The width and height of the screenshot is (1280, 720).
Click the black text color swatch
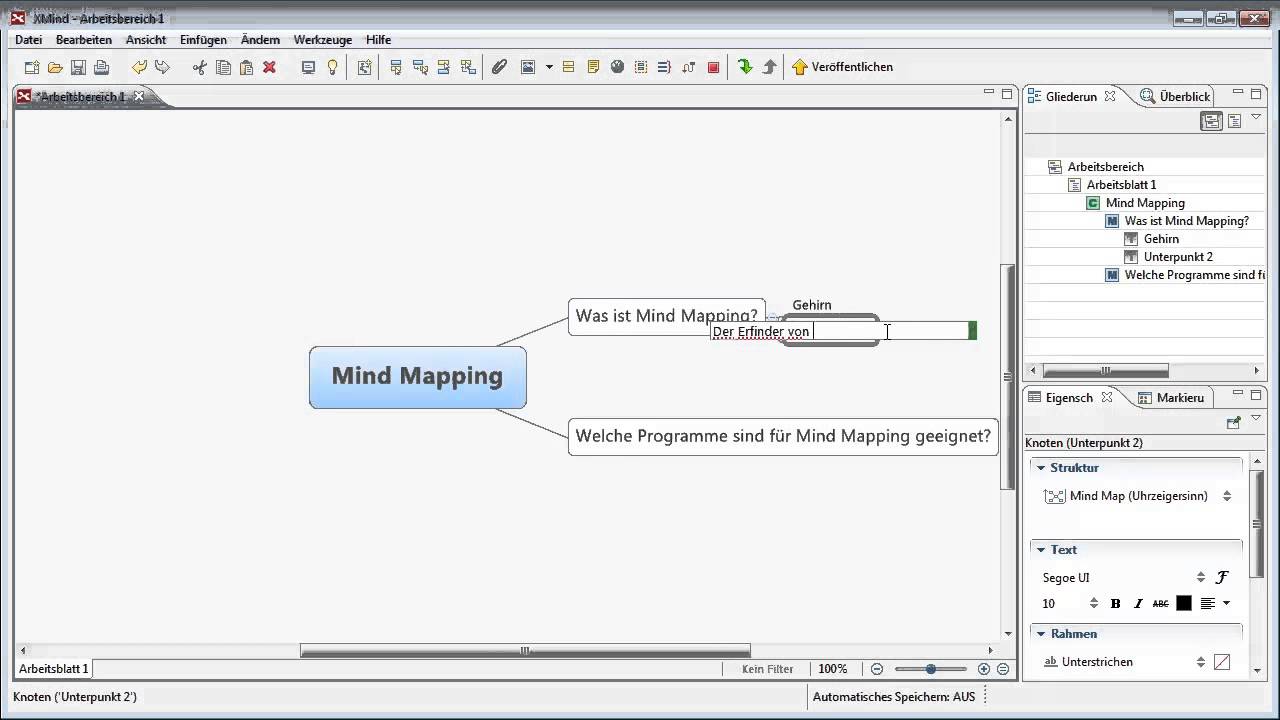pos(1184,603)
